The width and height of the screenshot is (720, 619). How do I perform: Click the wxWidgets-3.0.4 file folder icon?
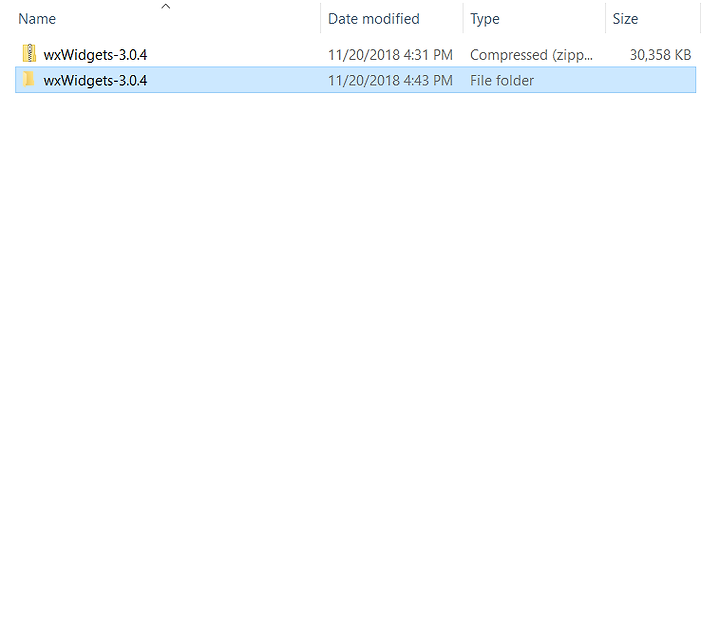(x=29, y=79)
